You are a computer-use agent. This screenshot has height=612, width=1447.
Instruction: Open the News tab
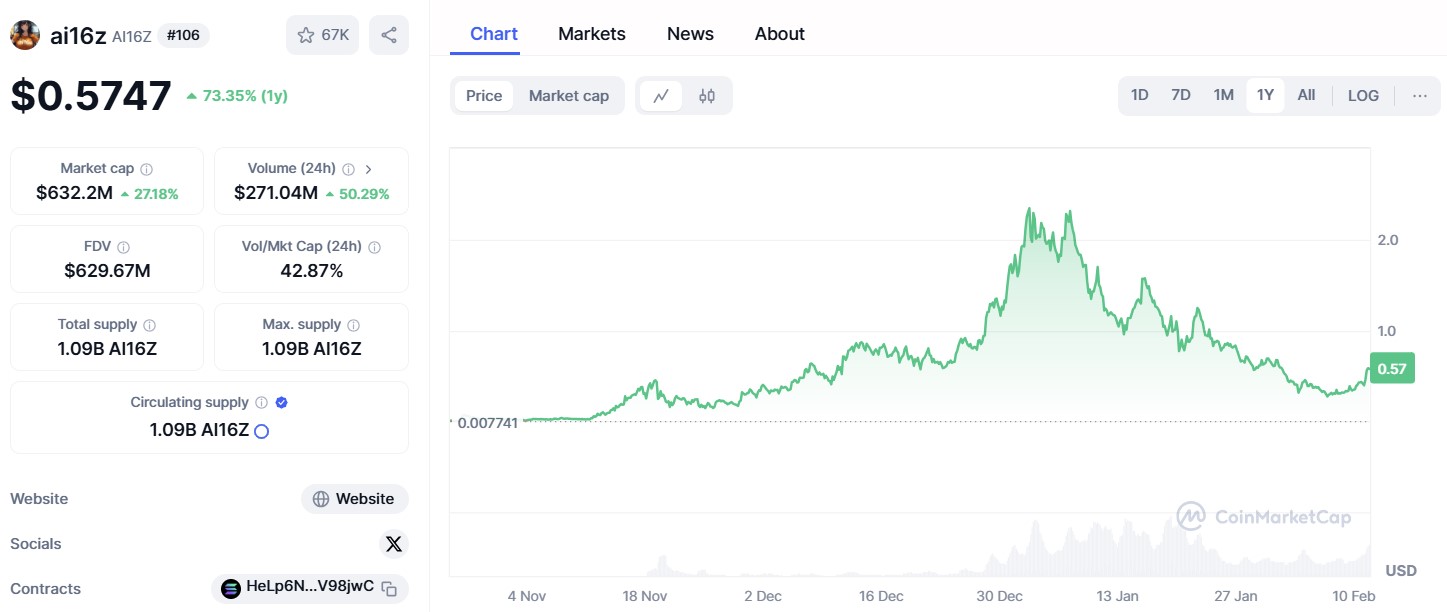pos(690,34)
